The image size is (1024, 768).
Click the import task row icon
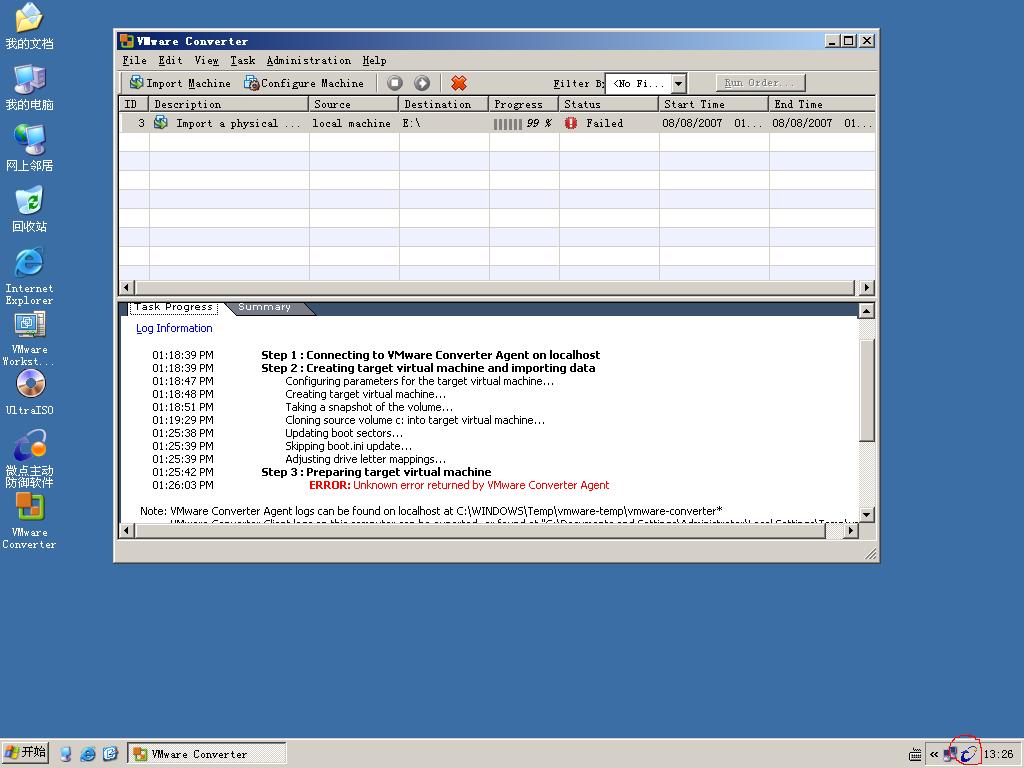(161, 123)
